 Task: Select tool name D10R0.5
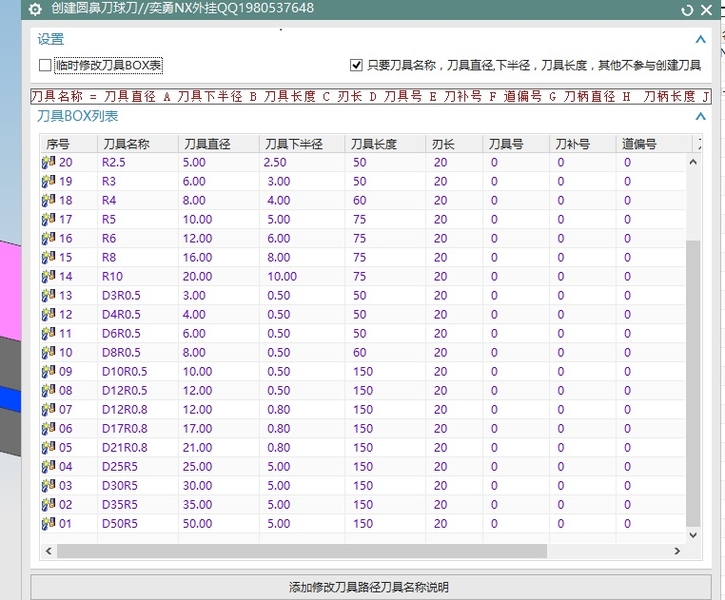(x=125, y=371)
